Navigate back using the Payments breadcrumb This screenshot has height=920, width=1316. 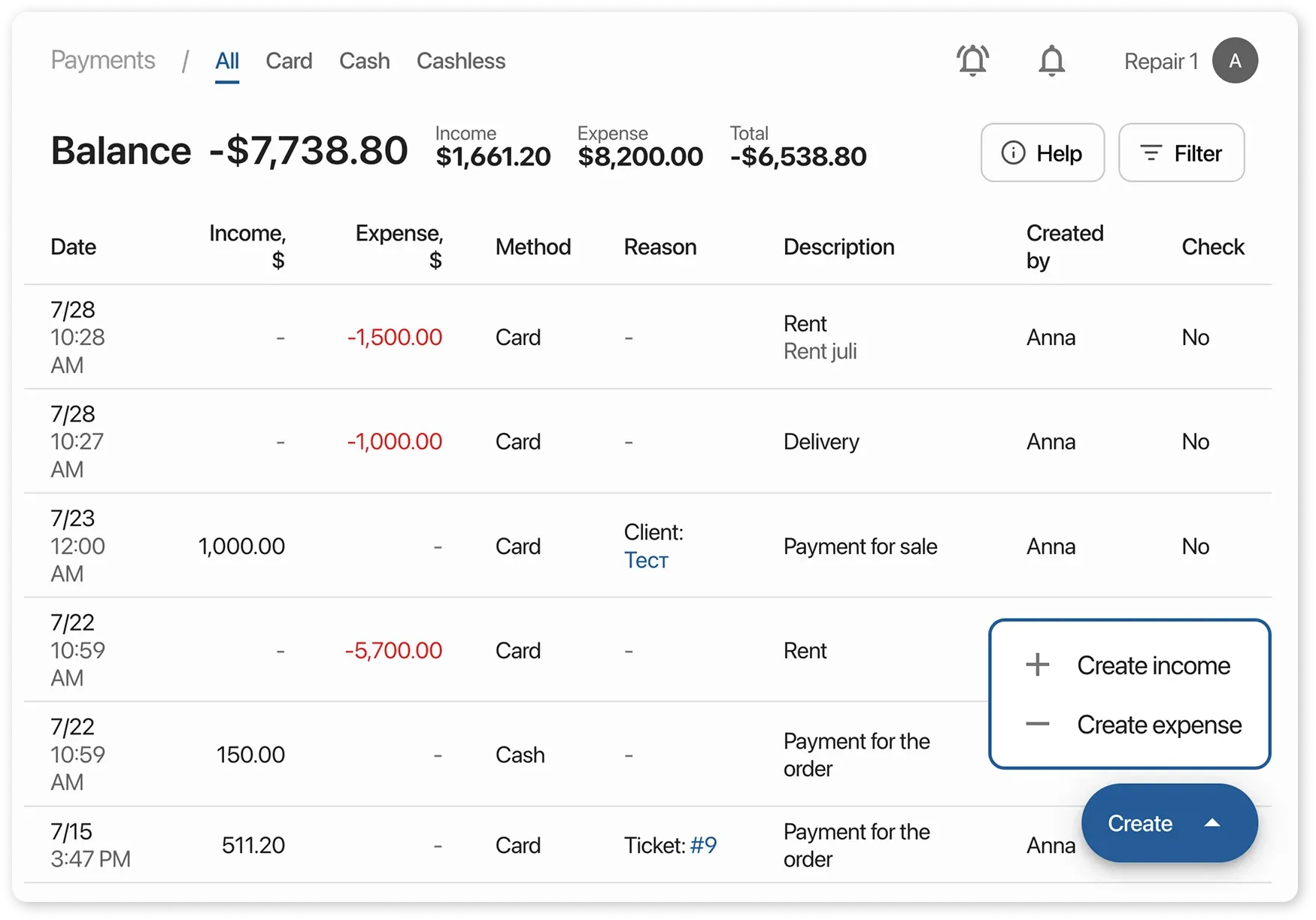[103, 60]
